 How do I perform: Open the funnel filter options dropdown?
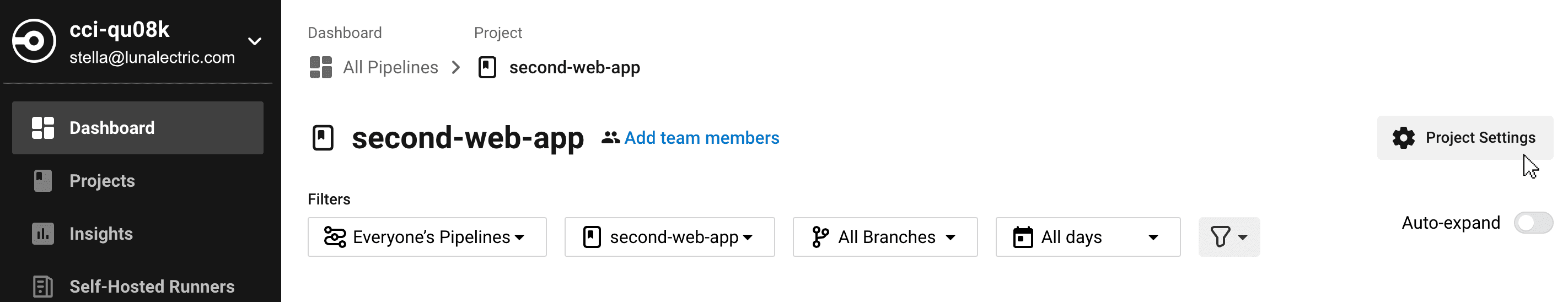pos(1228,237)
